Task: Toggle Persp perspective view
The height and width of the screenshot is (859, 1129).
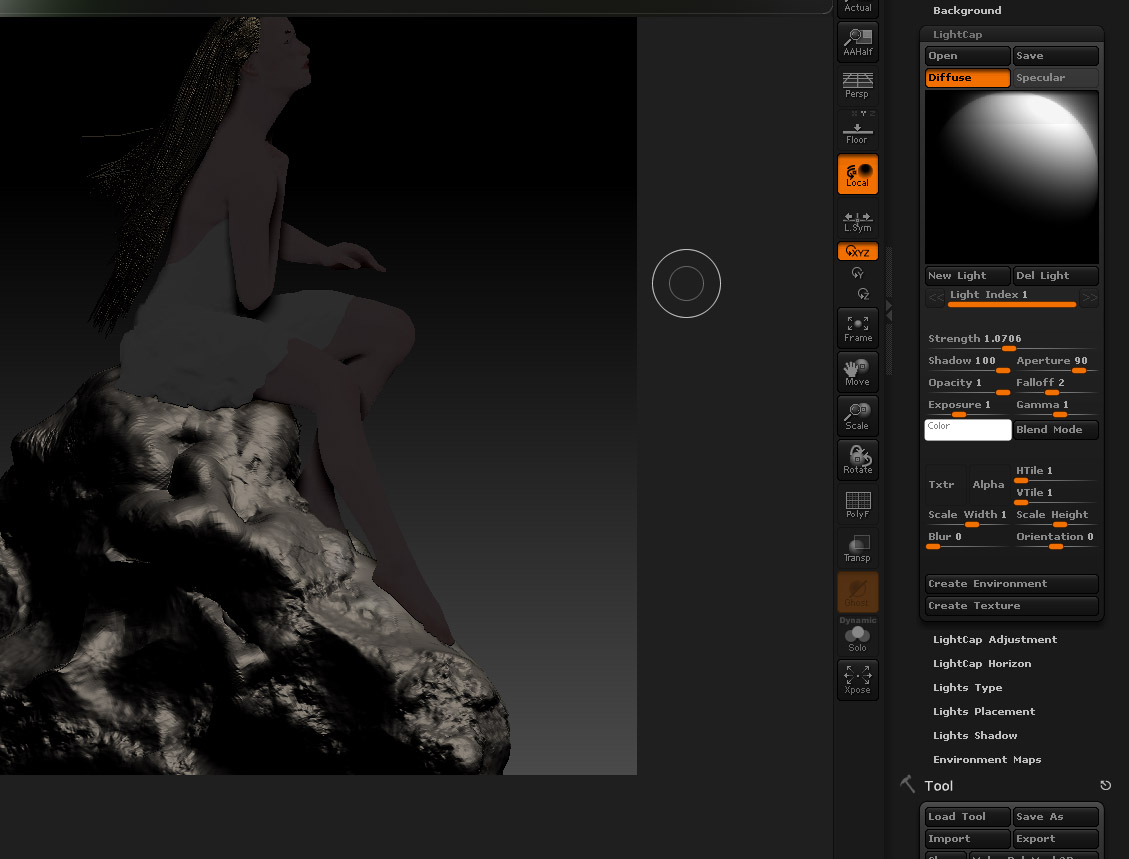Action: click(x=858, y=85)
